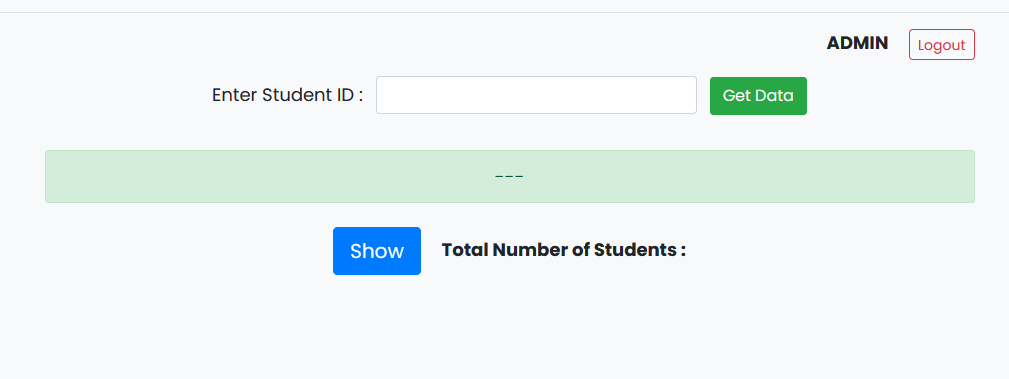Image resolution: width=1009 pixels, height=379 pixels.
Task: Click the green result alert box
Action: coord(510,176)
